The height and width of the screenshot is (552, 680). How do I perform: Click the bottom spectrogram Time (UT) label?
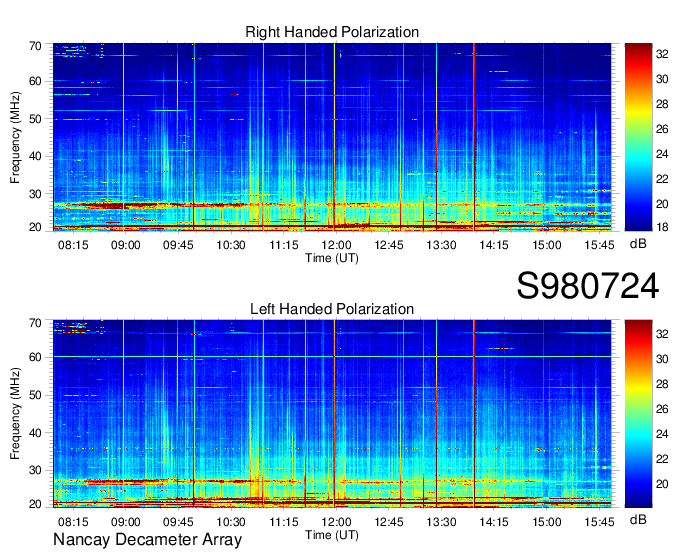click(332, 535)
